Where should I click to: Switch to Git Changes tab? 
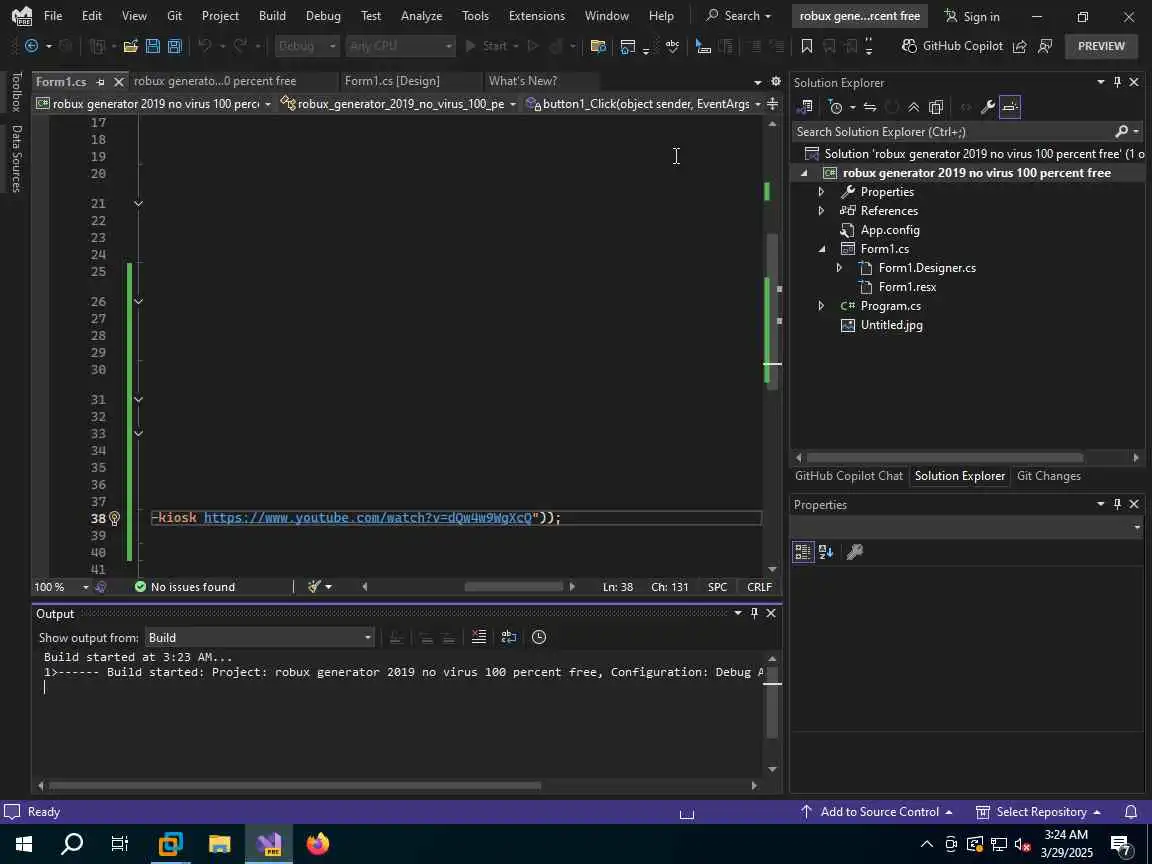(1048, 476)
